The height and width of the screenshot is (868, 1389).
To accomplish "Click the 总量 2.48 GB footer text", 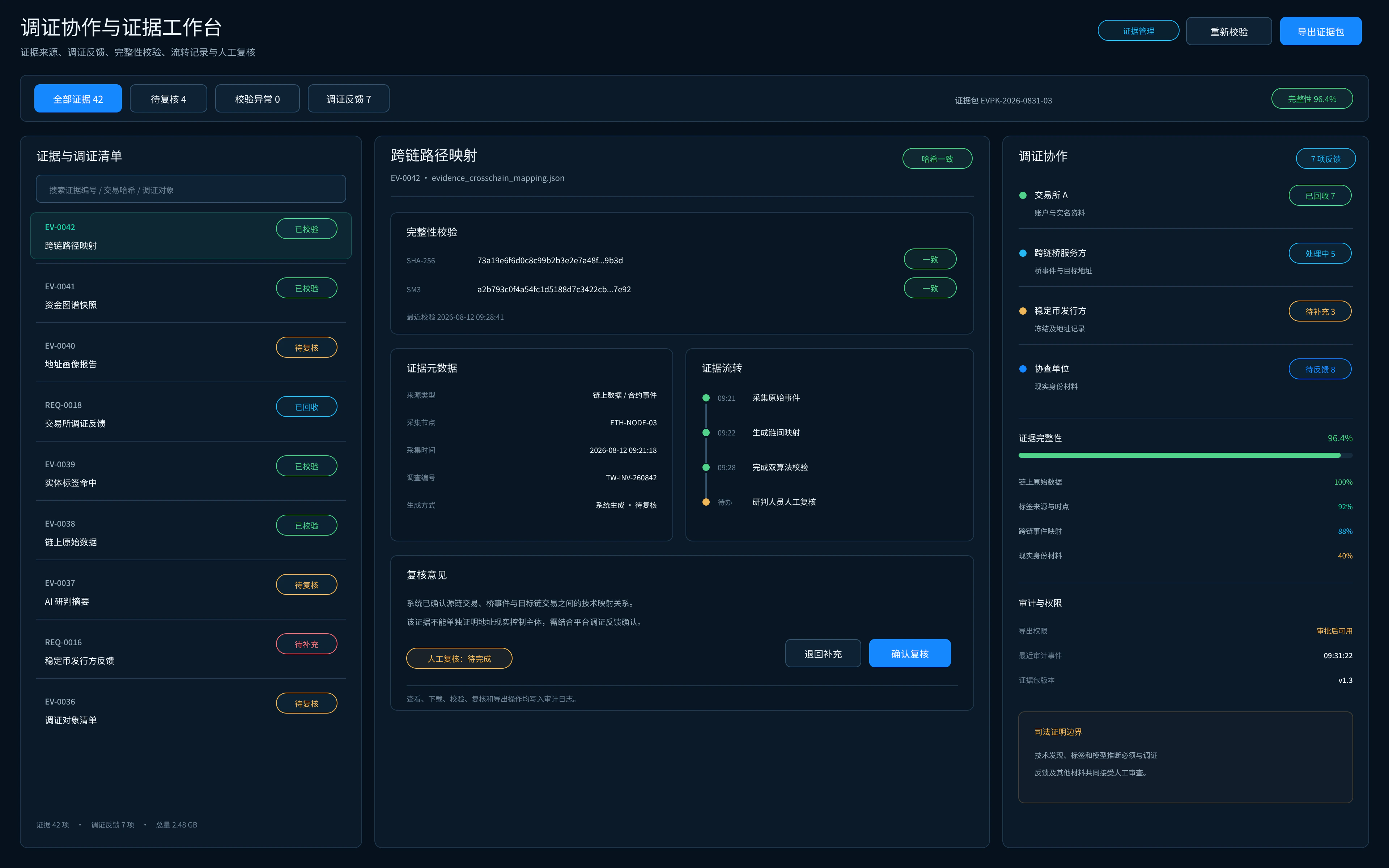I will 176,825.
